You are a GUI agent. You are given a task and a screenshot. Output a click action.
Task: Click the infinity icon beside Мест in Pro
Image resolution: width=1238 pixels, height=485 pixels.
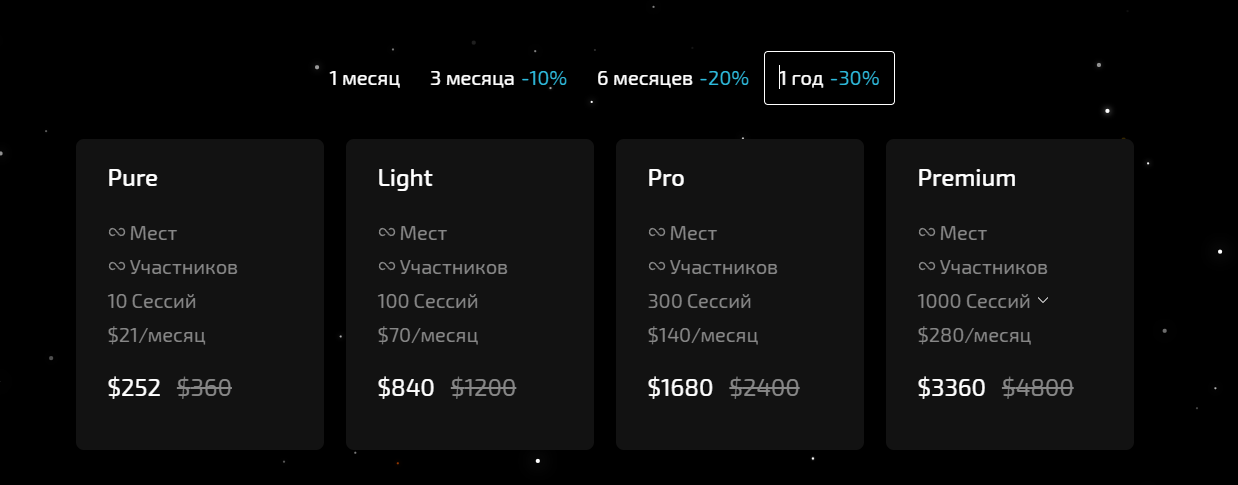click(656, 233)
